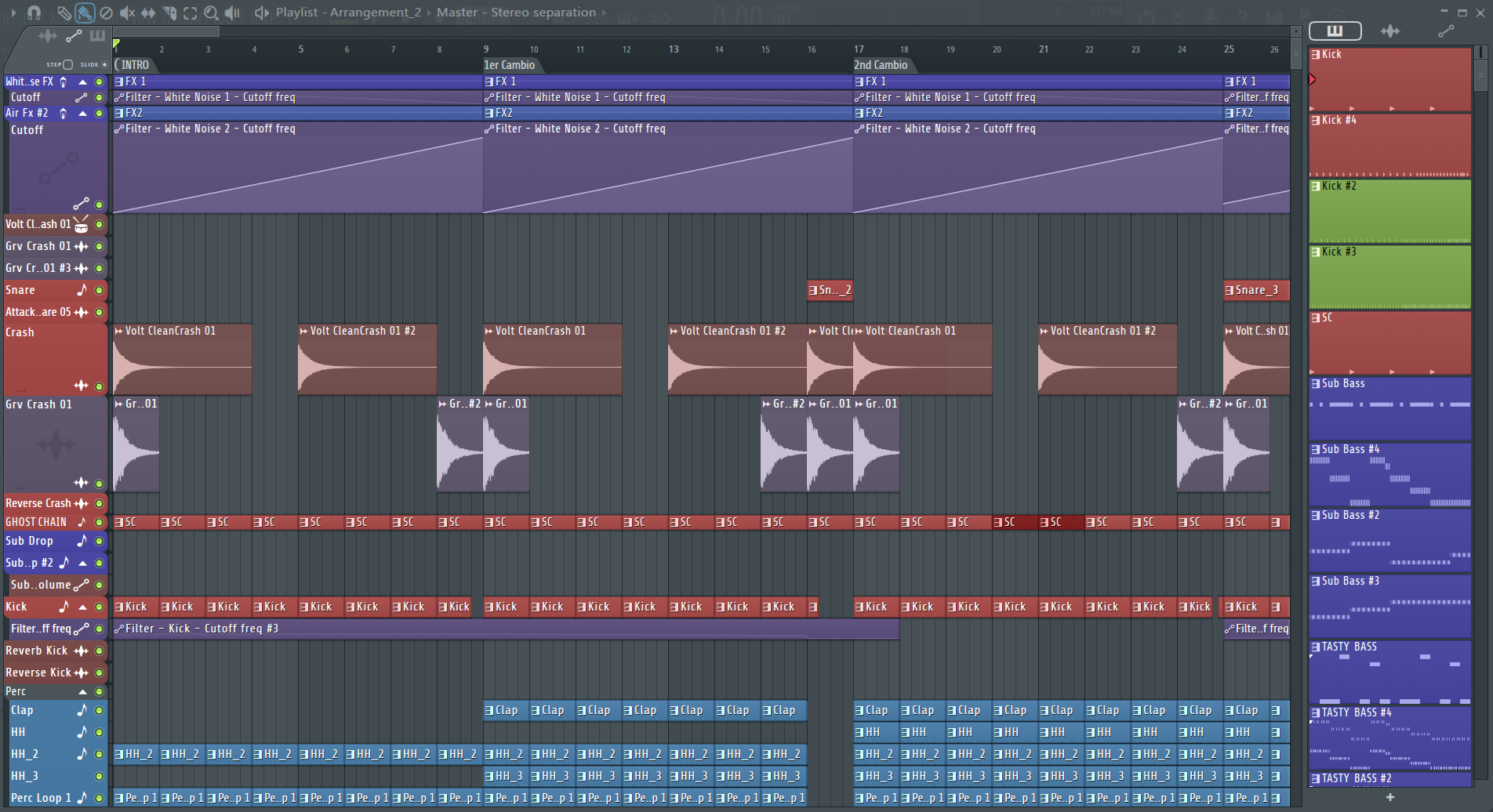Open the snap magnet menu
The height and width of the screenshot is (812, 1493).
coord(35,13)
